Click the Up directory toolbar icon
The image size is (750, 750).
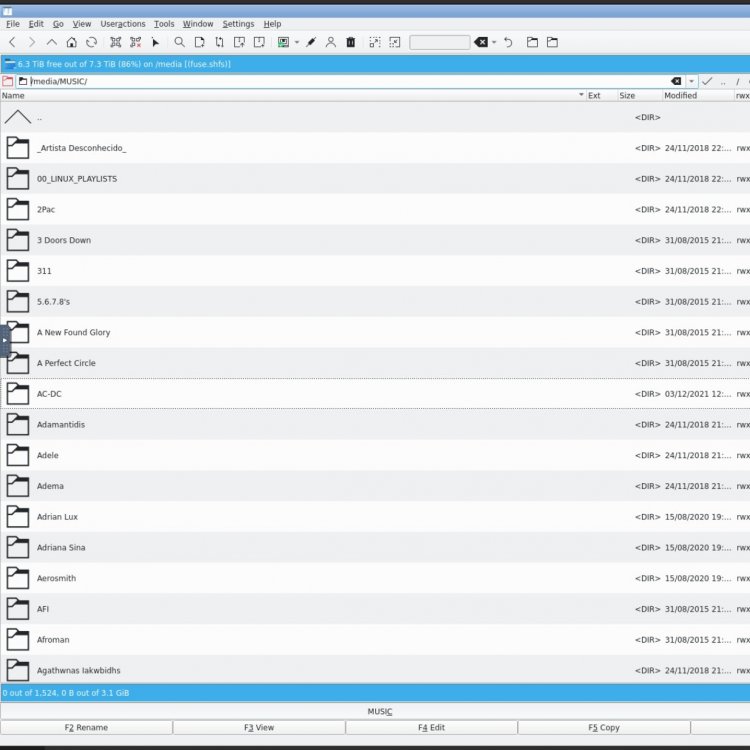point(52,43)
